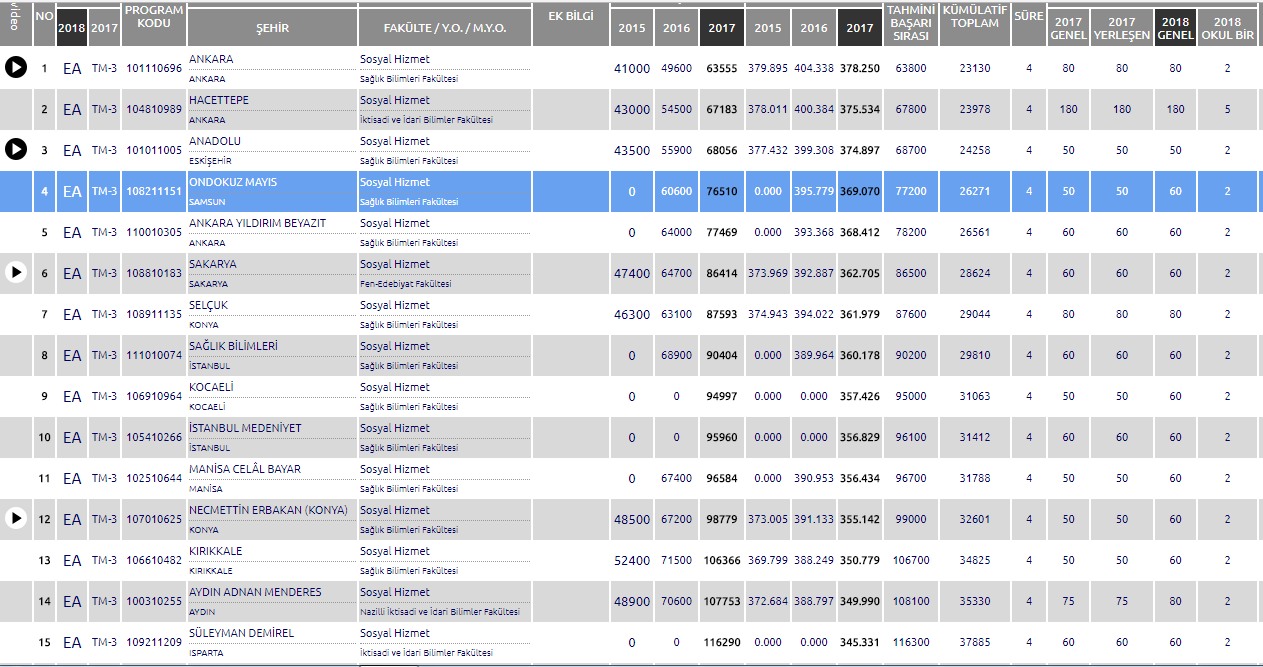Image resolution: width=1263 pixels, height=667 pixels.
Task: Play the video for Ankara row
Action: pos(16,68)
